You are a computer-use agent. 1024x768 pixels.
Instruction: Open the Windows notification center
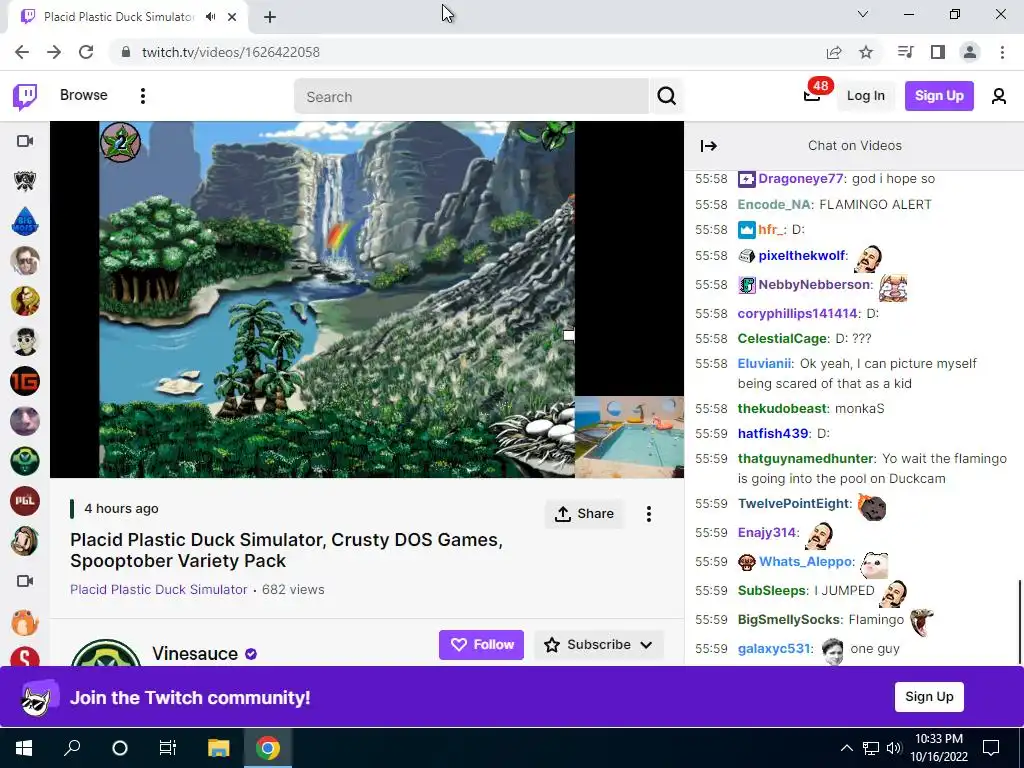pos(991,748)
